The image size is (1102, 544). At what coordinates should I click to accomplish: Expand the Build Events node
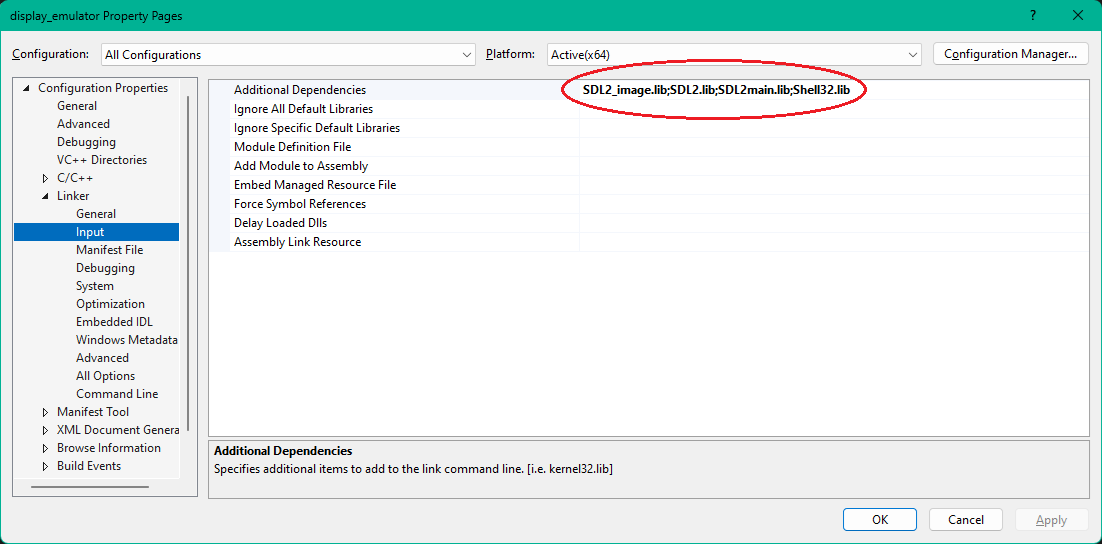coord(45,466)
